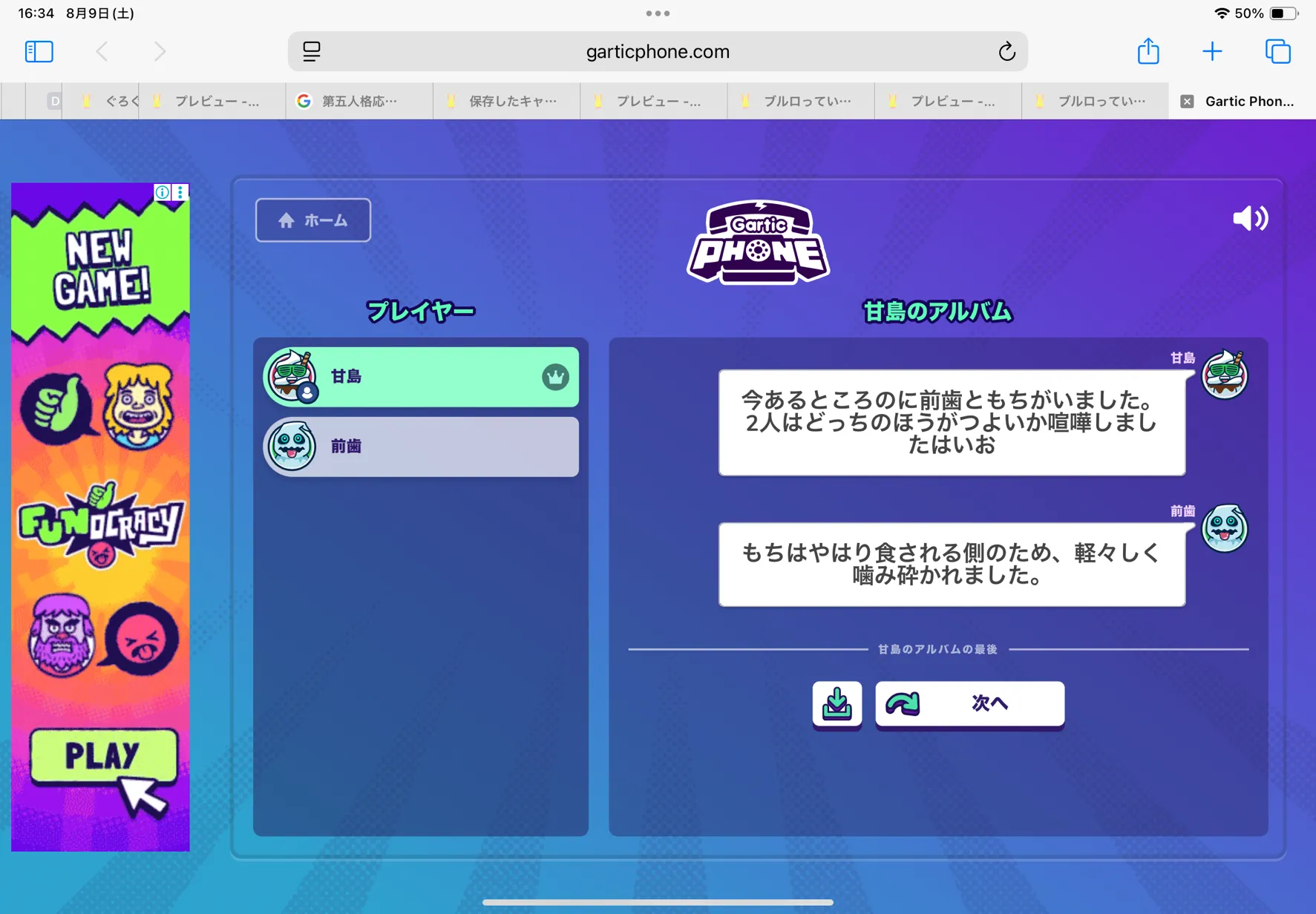Toggle the Safari sidebar icon
The width and height of the screenshot is (1316, 914).
(39, 51)
